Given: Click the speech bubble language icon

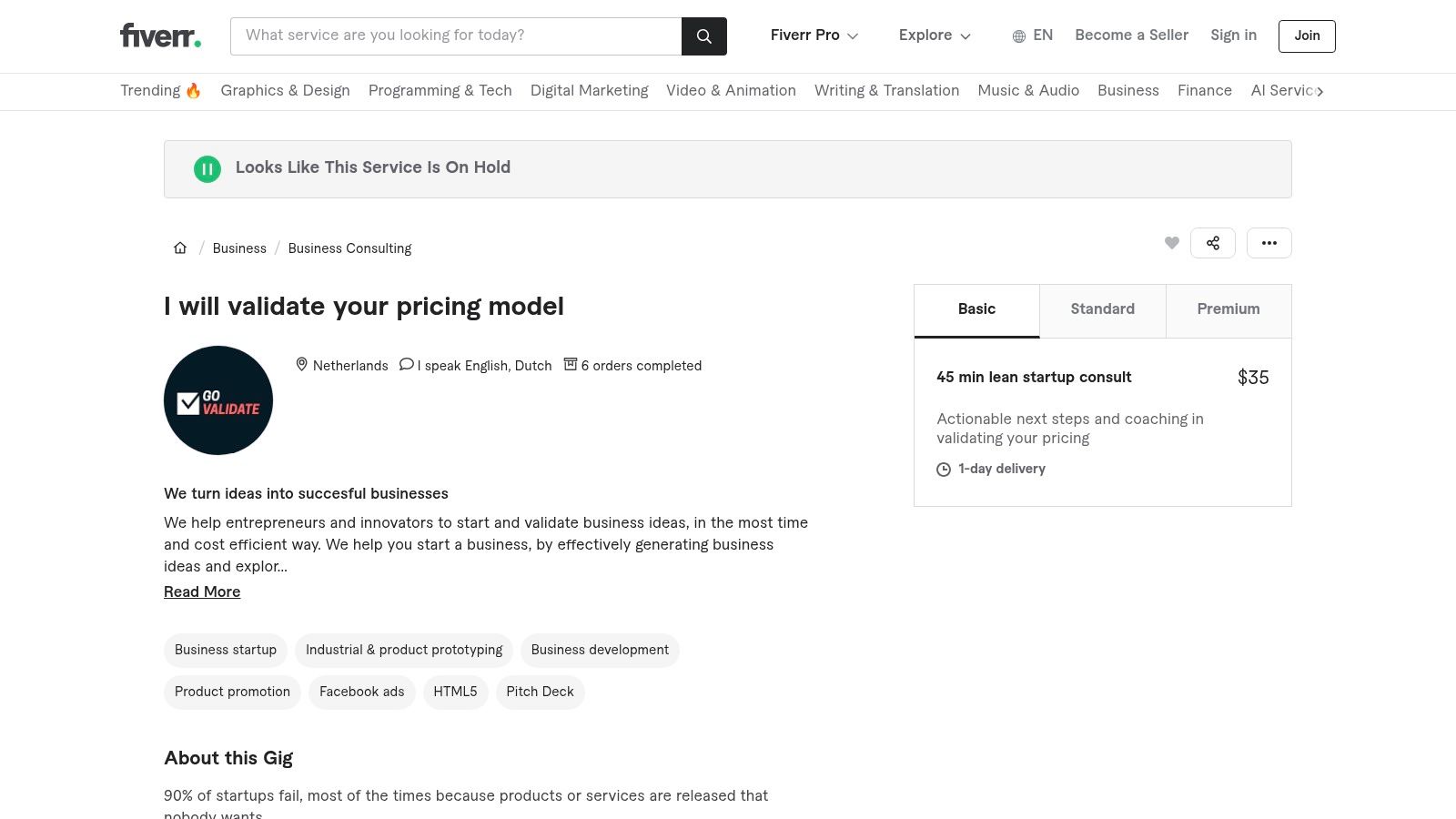Looking at the screenshot, I should [407, 364].
